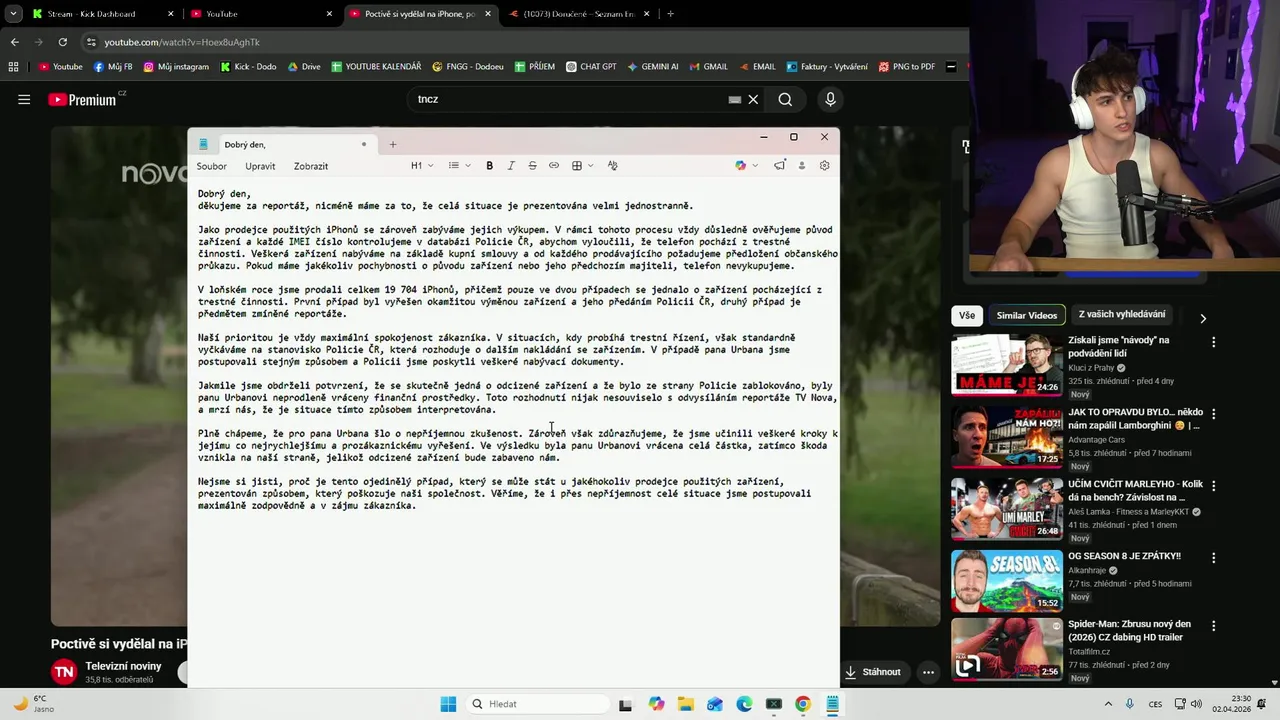
Task: Open the volume control in system tray
Action: pyautogui.click(x=1198, y=704)
